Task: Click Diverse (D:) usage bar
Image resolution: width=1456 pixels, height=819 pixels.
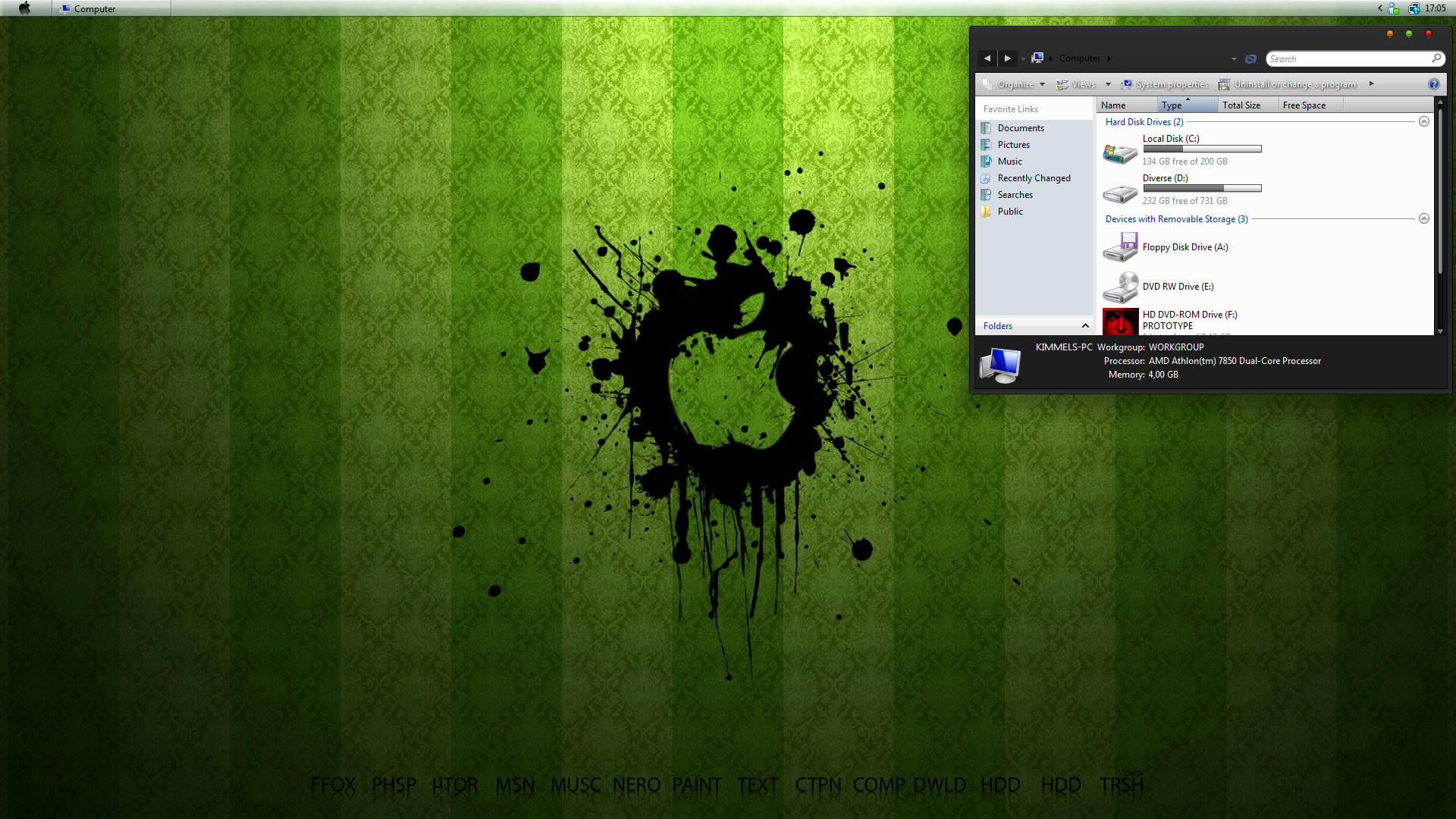Action: pyautogui.click(x=1202, y=188)
